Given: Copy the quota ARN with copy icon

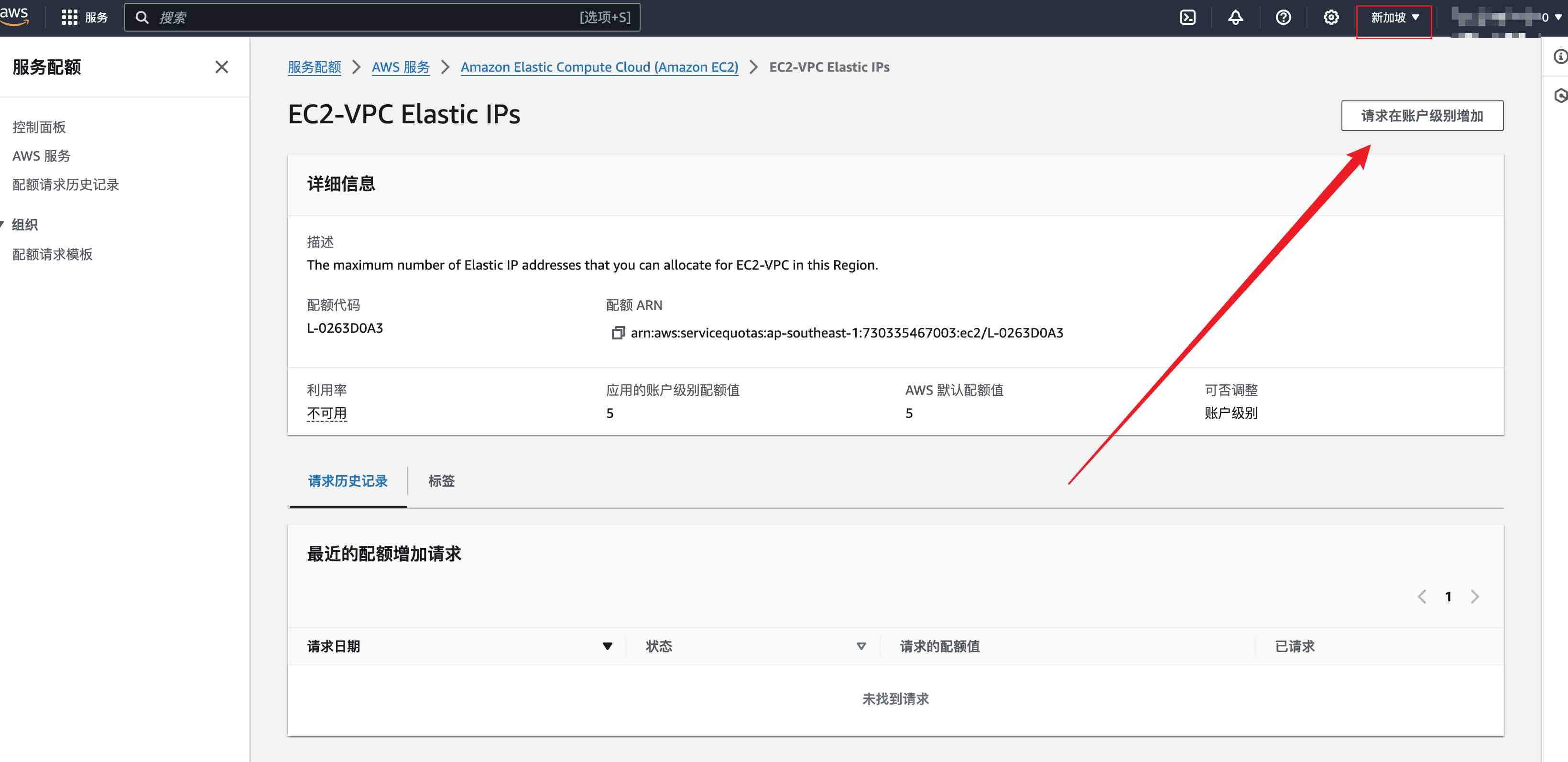Looking at the screenshot, I should click(x=618, y=333).
